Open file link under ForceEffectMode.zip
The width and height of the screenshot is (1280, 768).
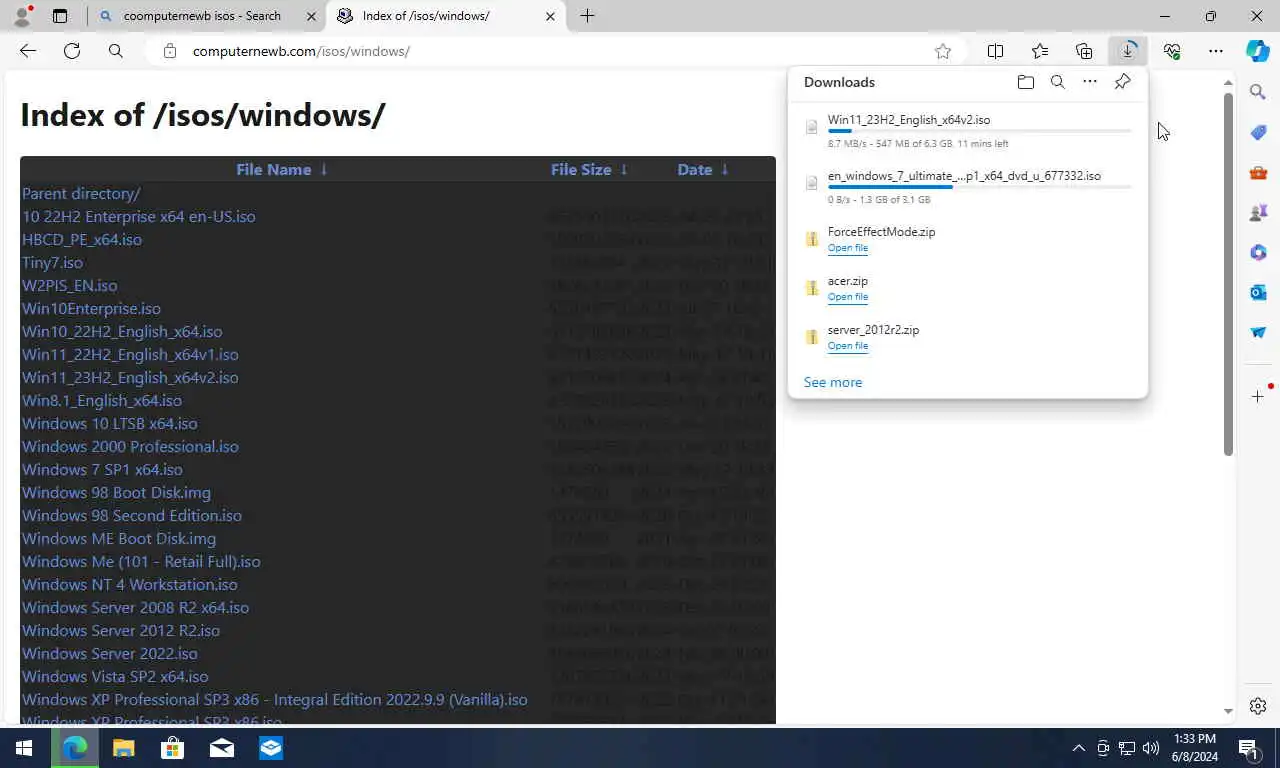pos(848,248)
